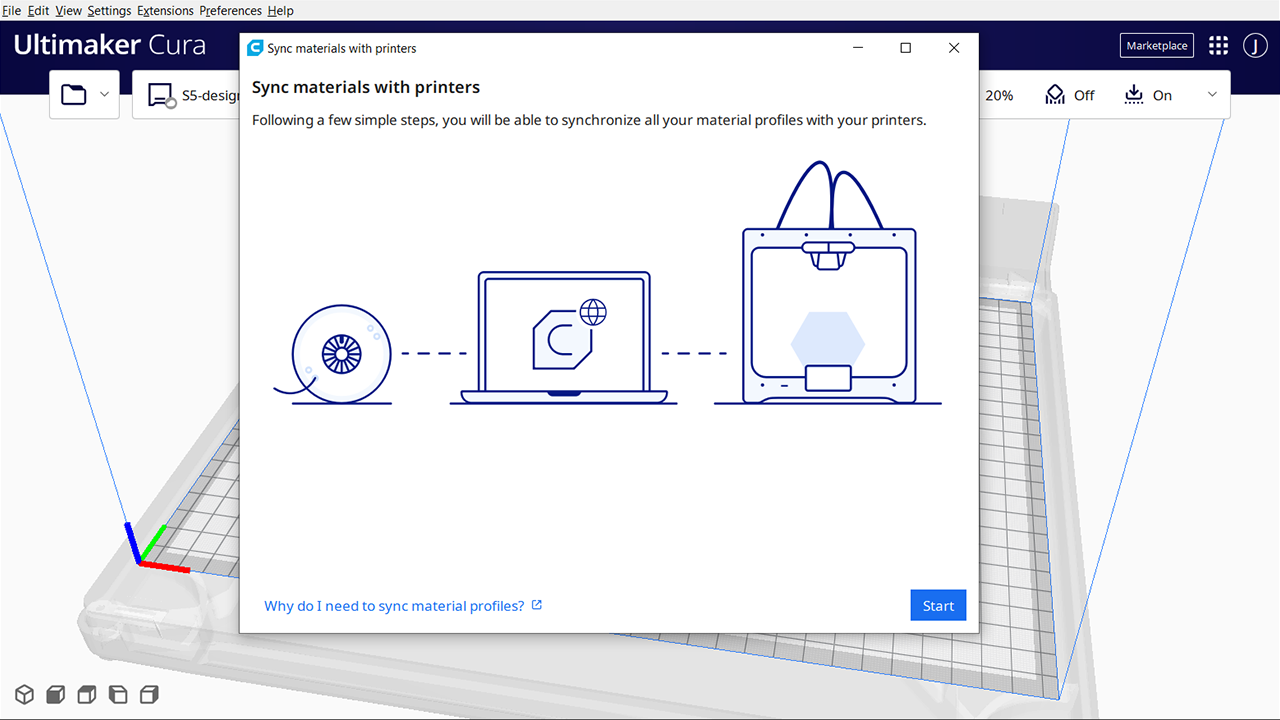
Task: Click the Cura icon in the dialog title bar
Action: click(x=255, y=48)
